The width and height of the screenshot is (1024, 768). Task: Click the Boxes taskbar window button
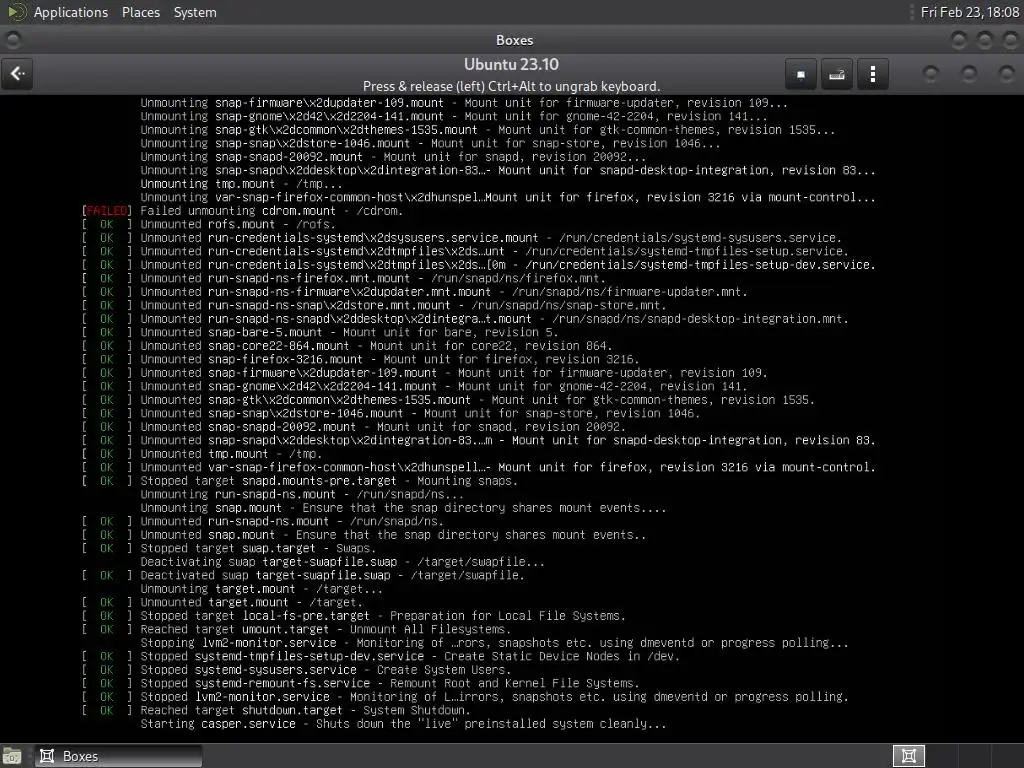pyautogui.click(x=118, y=756)
